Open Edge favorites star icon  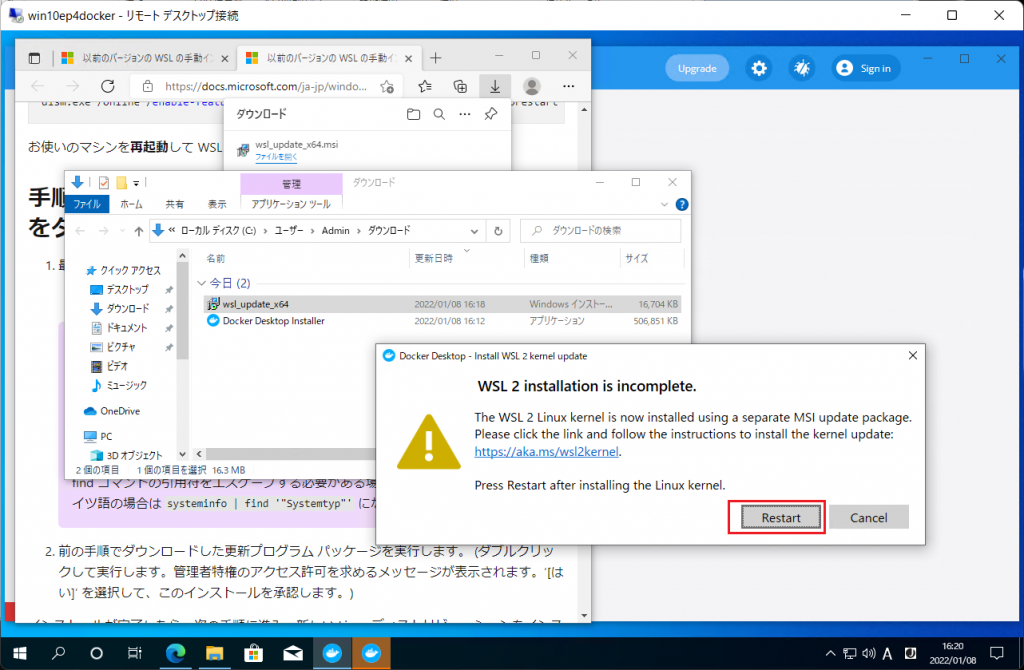pos(425,86)
